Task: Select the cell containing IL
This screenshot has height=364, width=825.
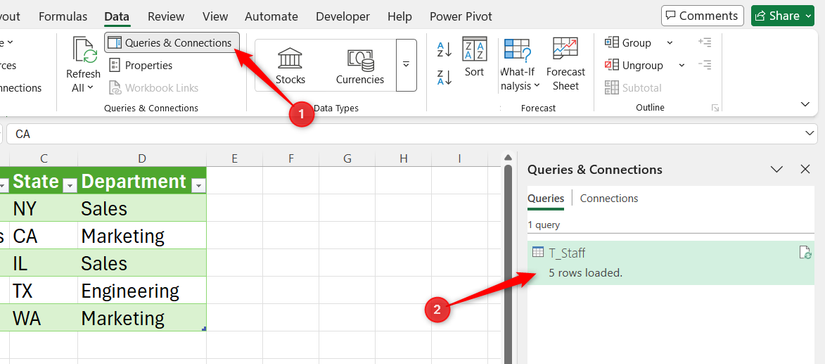Action: [44, 263]
